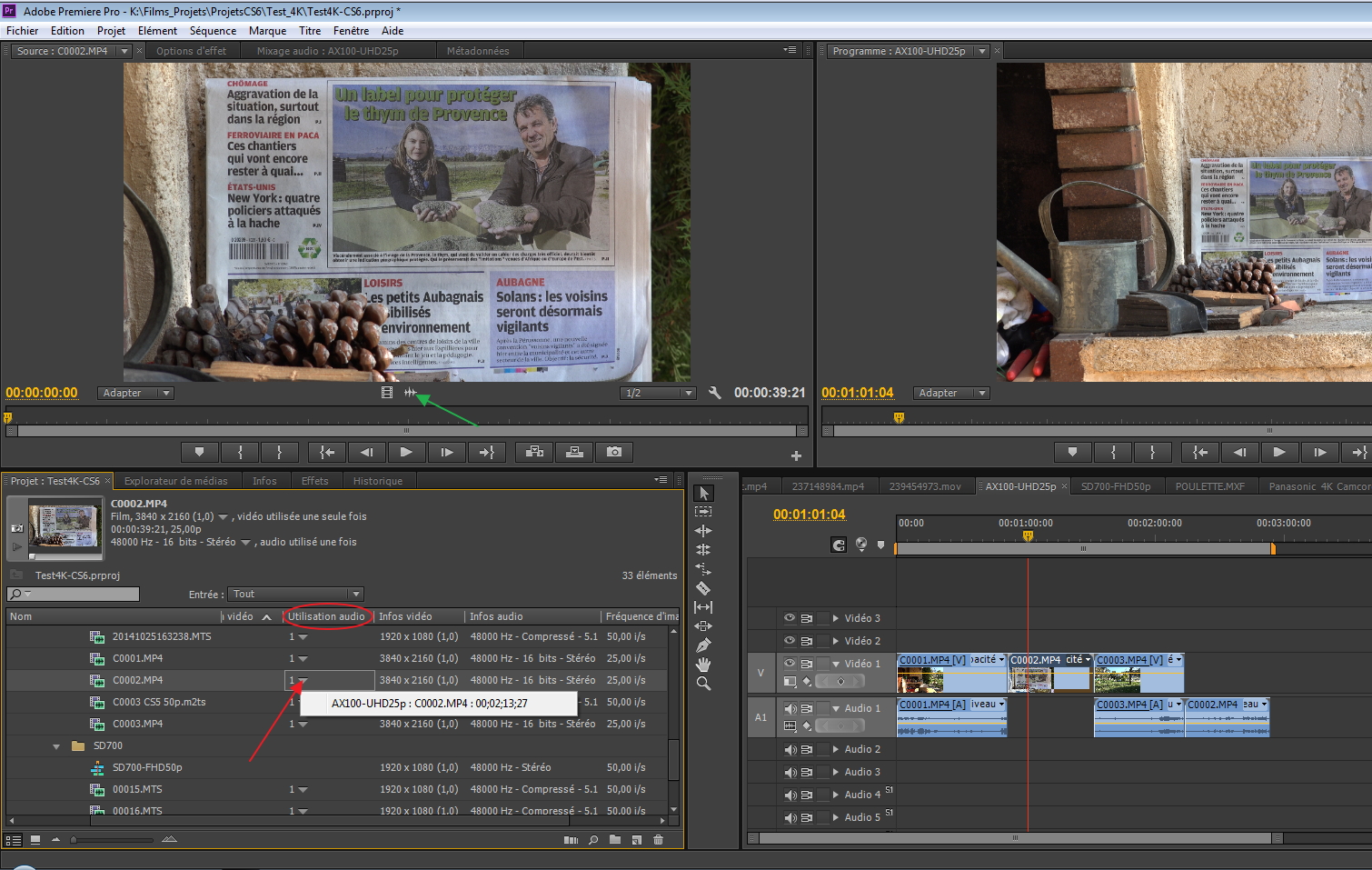
Task: Hide Vidéo 3 track with eye toggle
Action: tap(790, 618)
